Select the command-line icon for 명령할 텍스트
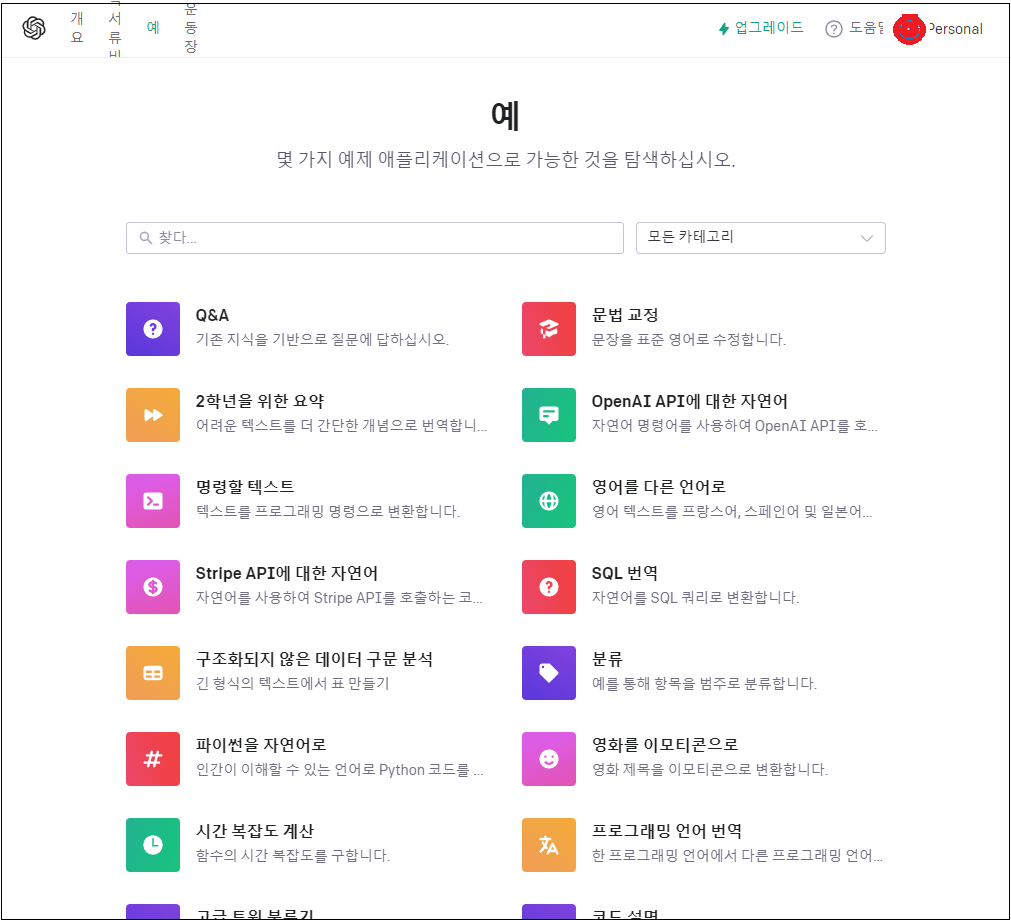Image resolution: width=1011 pixels, height=920 pixels. point(152,500)
